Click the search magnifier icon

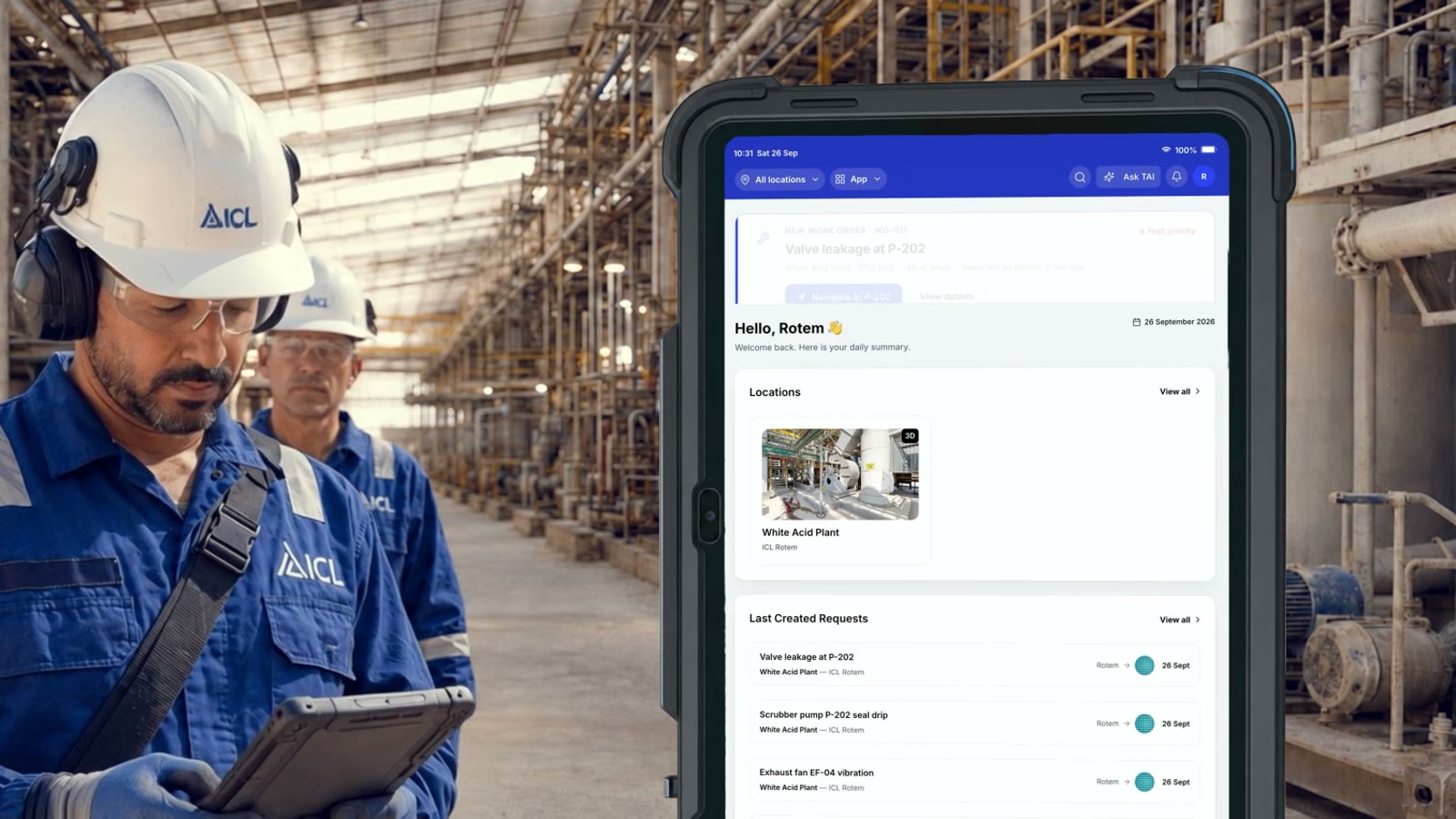1079,177
